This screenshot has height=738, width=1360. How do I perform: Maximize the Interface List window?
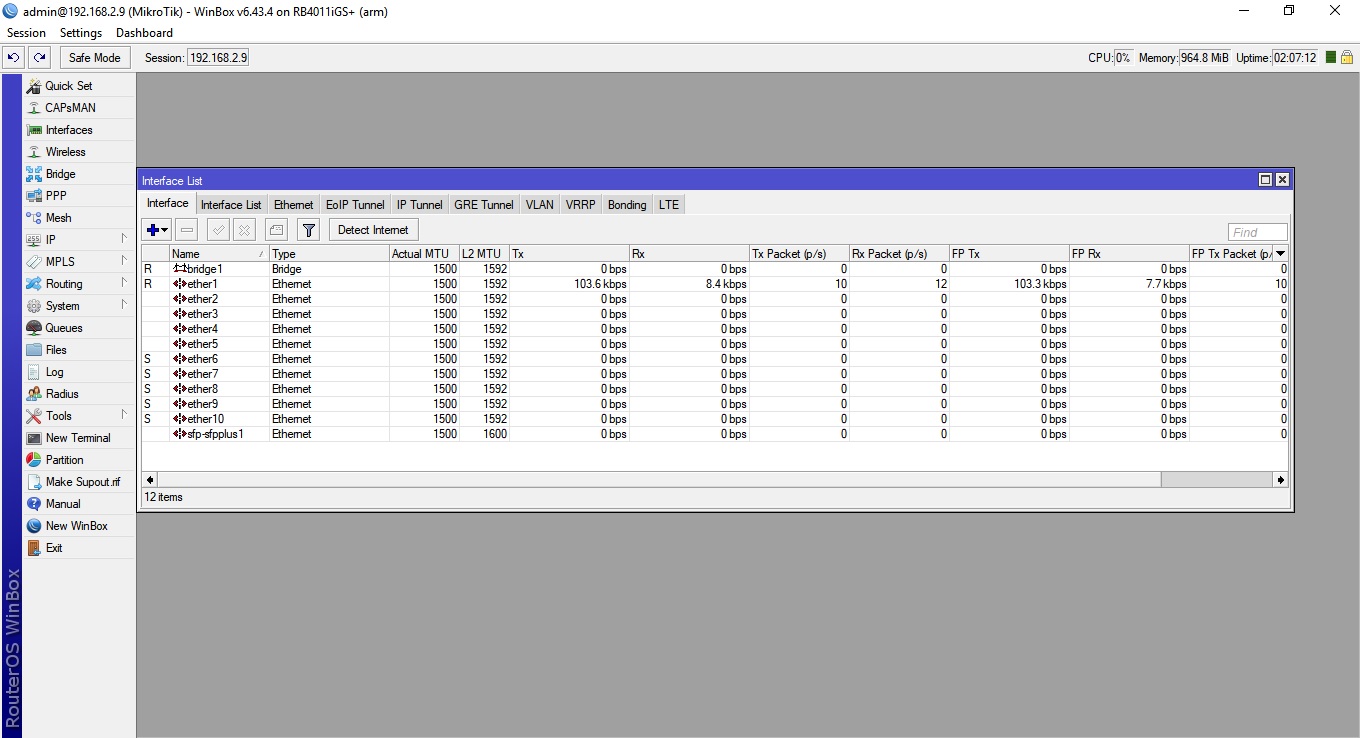click(1265, 180)
